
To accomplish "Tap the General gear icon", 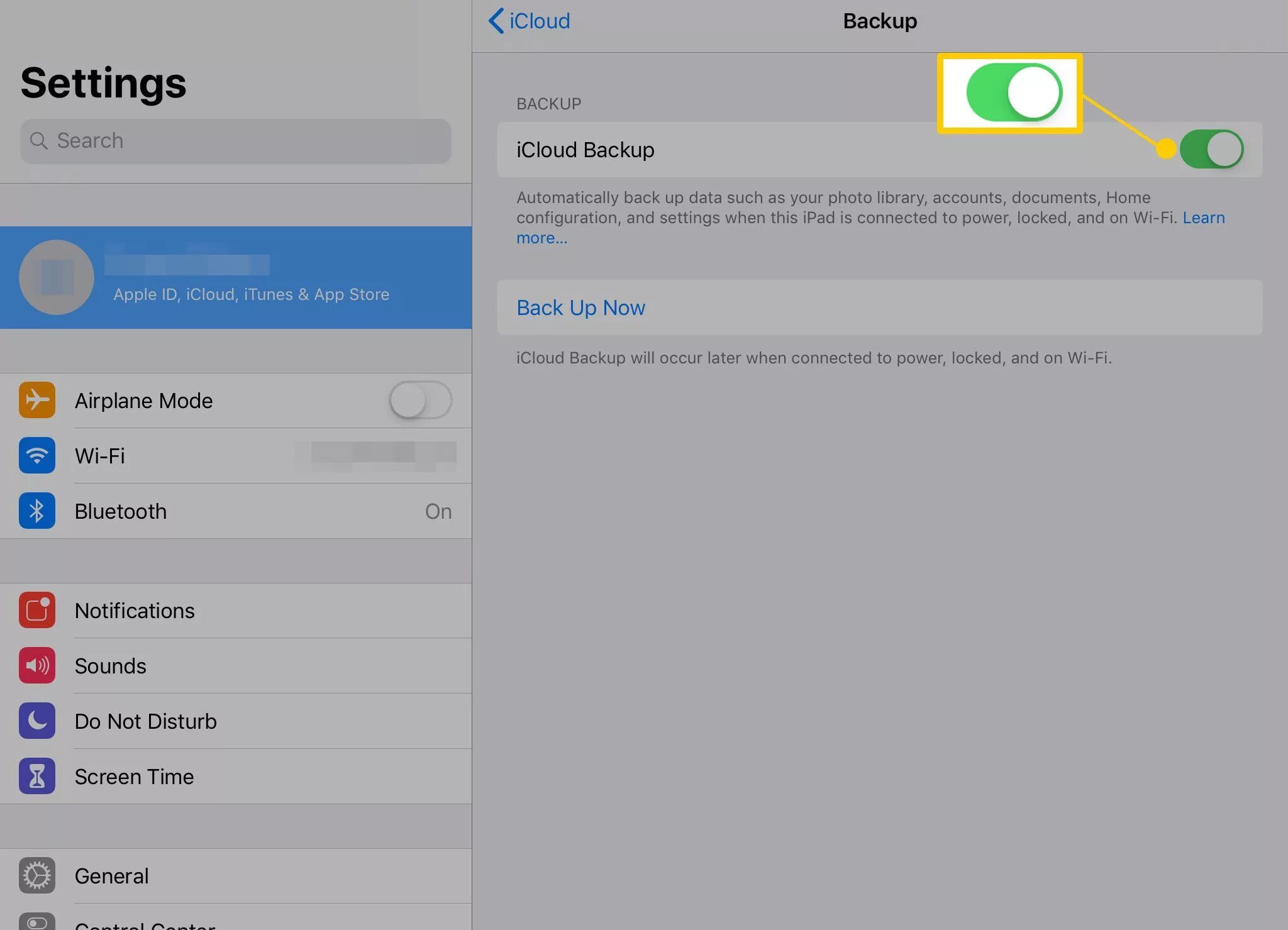I will pyautogui.click(x=37, y=875).
